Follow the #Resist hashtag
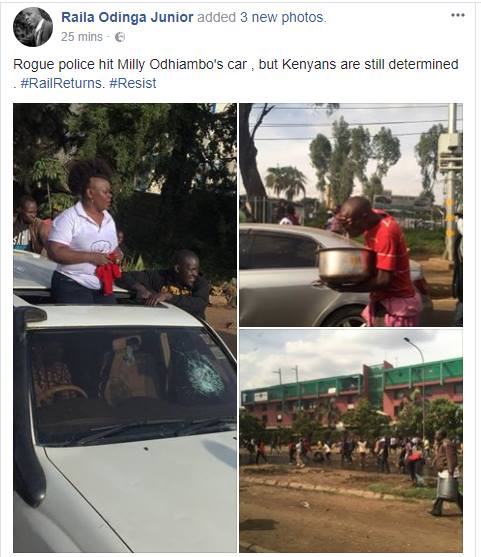 tap(133, 83)
